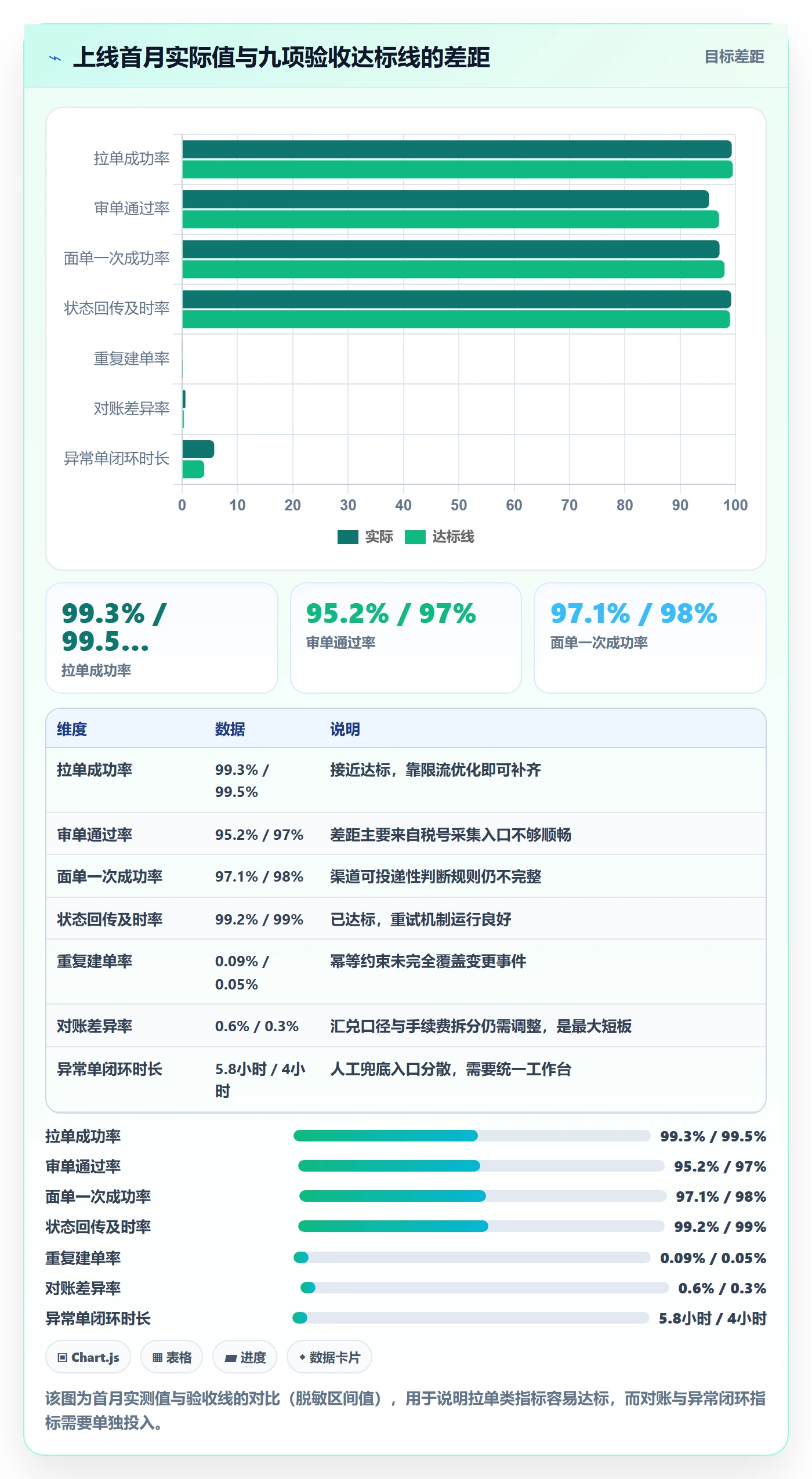Click the table cell 99.2% / 99%
Viewport: 812px width, 1479px height.
(x=259, y=919)
